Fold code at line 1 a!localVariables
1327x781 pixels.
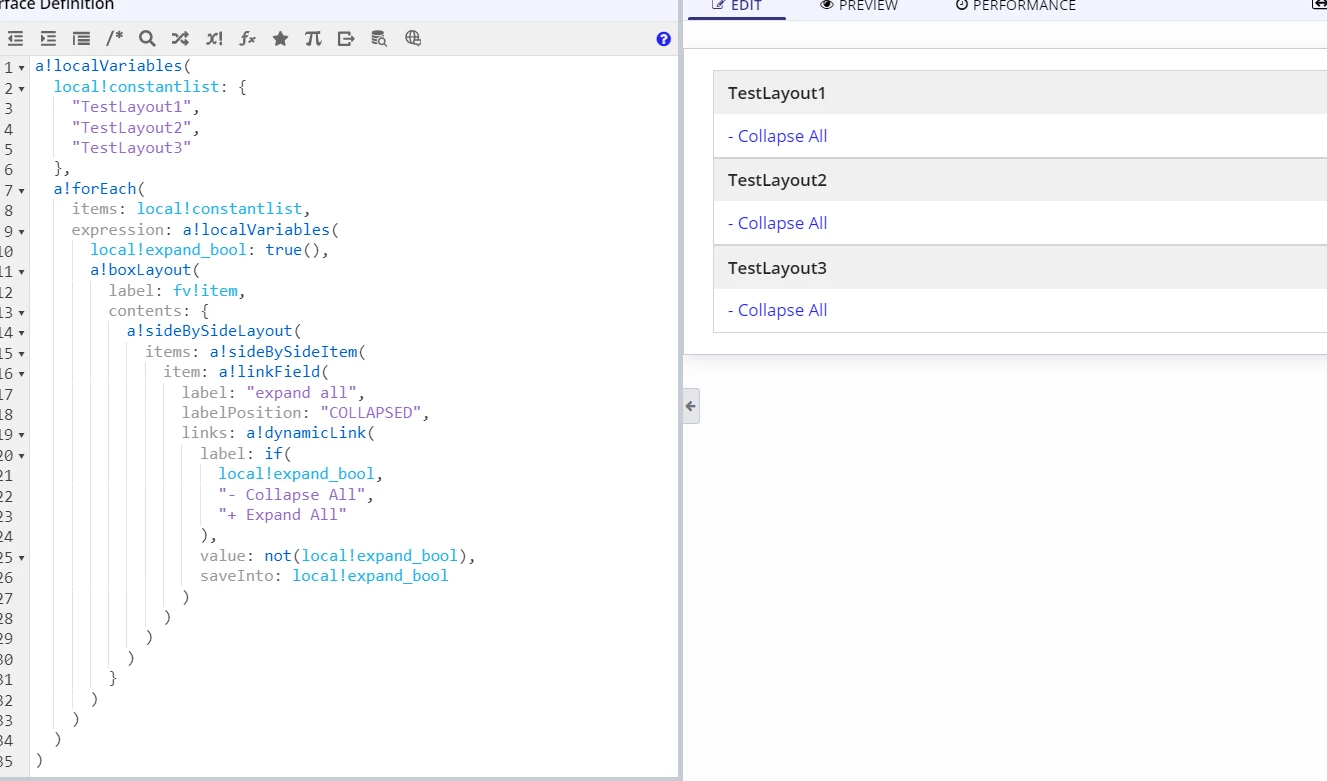(x=22, y=67)
